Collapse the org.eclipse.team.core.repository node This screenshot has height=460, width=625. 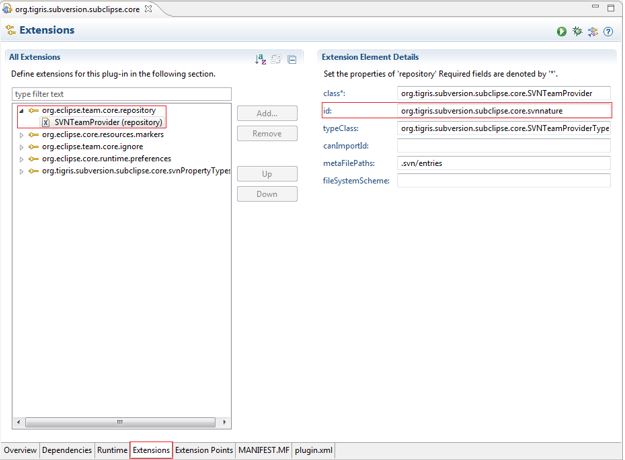pyautogui.click(x=22, y=110)
